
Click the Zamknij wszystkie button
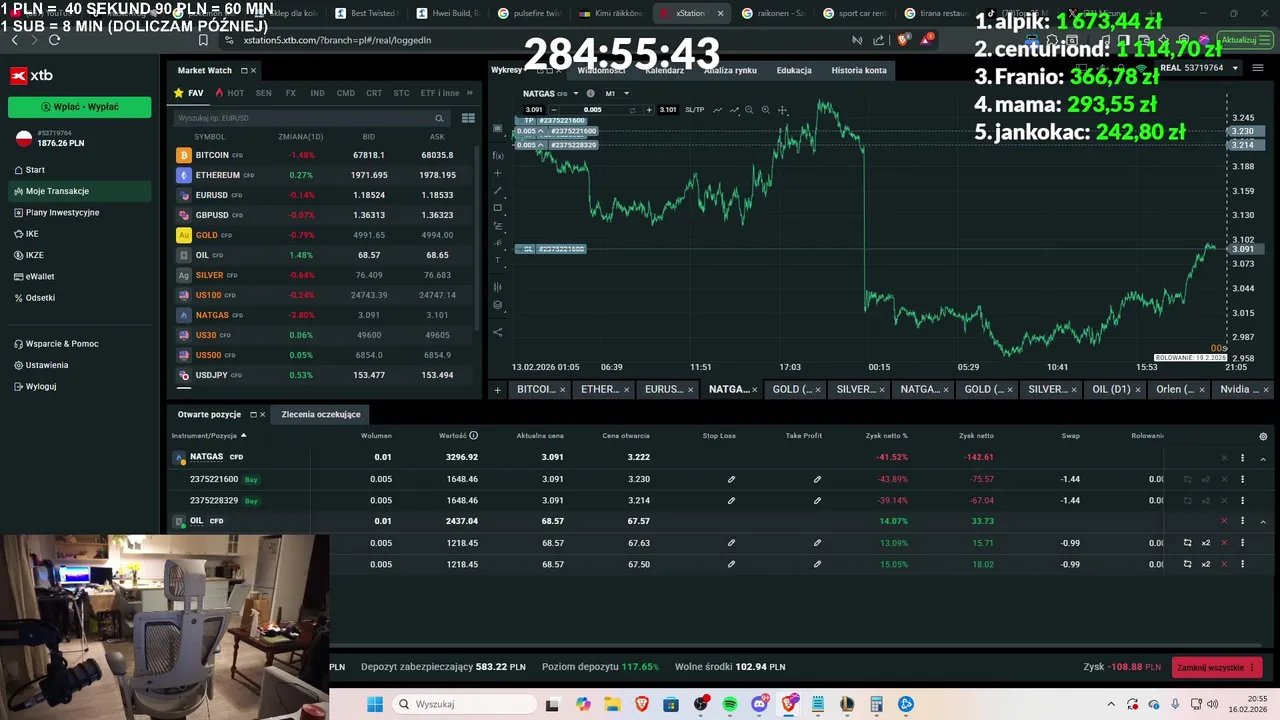[x=1216, y=667]
